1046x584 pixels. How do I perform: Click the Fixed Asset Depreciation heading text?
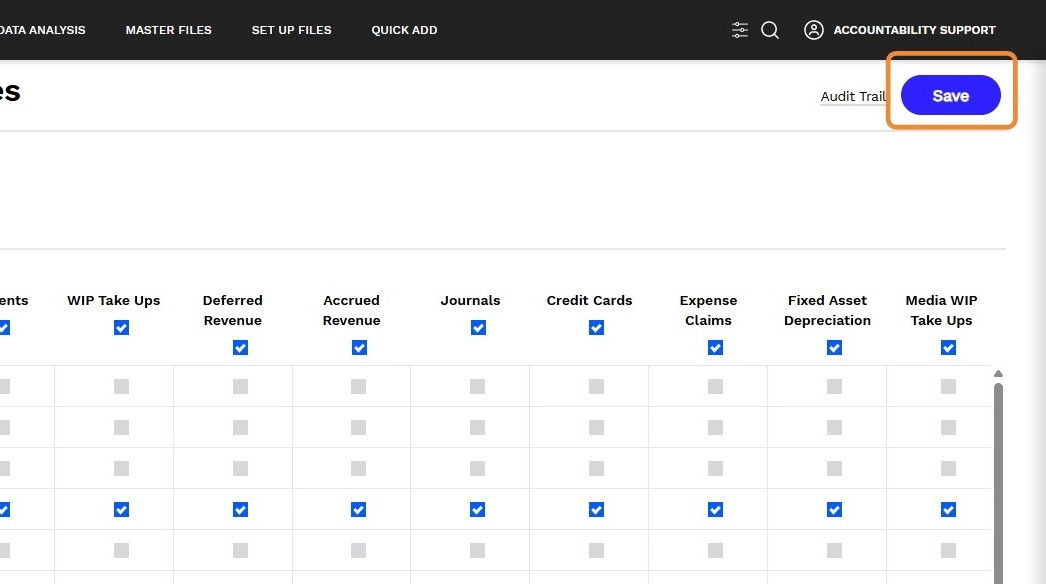click(x=827, y=310)
